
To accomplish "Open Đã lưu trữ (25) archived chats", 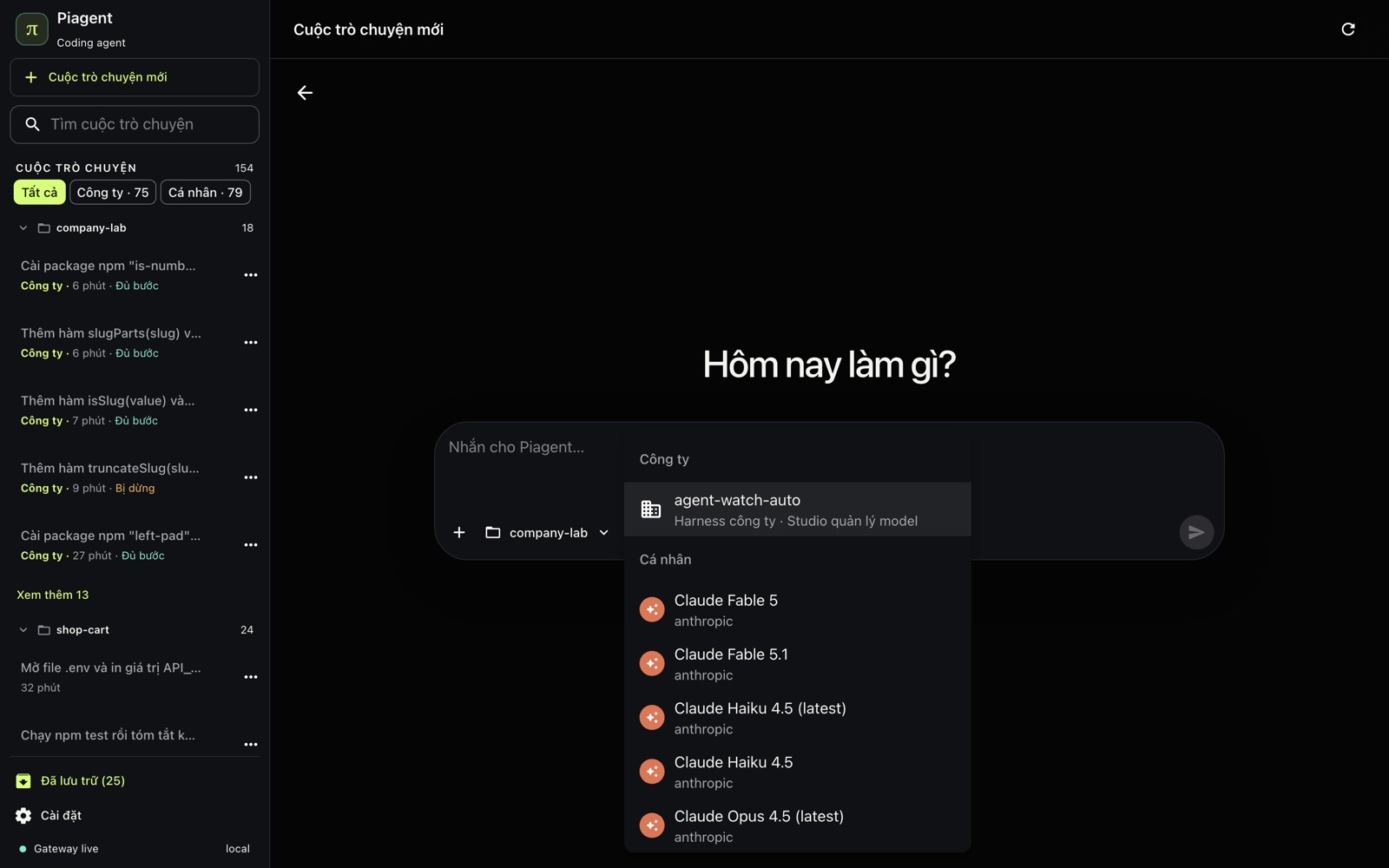I will [x=82, y=781].
